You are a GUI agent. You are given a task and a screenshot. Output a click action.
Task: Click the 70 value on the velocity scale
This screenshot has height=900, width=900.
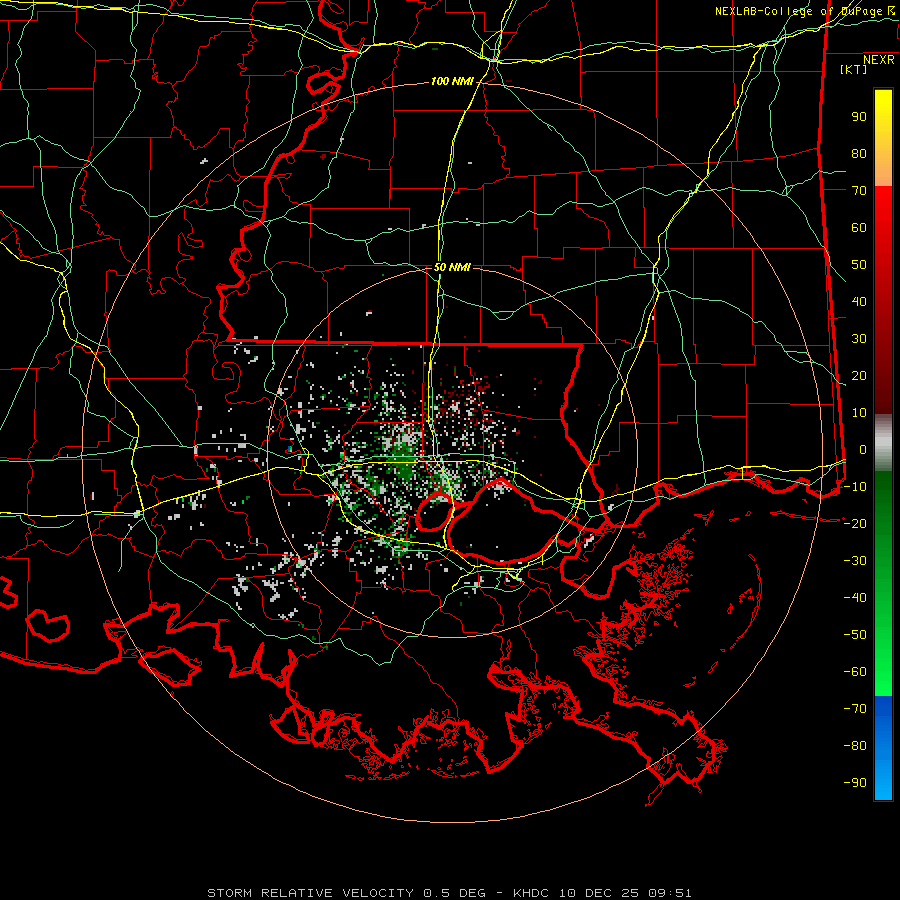(859, 191)
